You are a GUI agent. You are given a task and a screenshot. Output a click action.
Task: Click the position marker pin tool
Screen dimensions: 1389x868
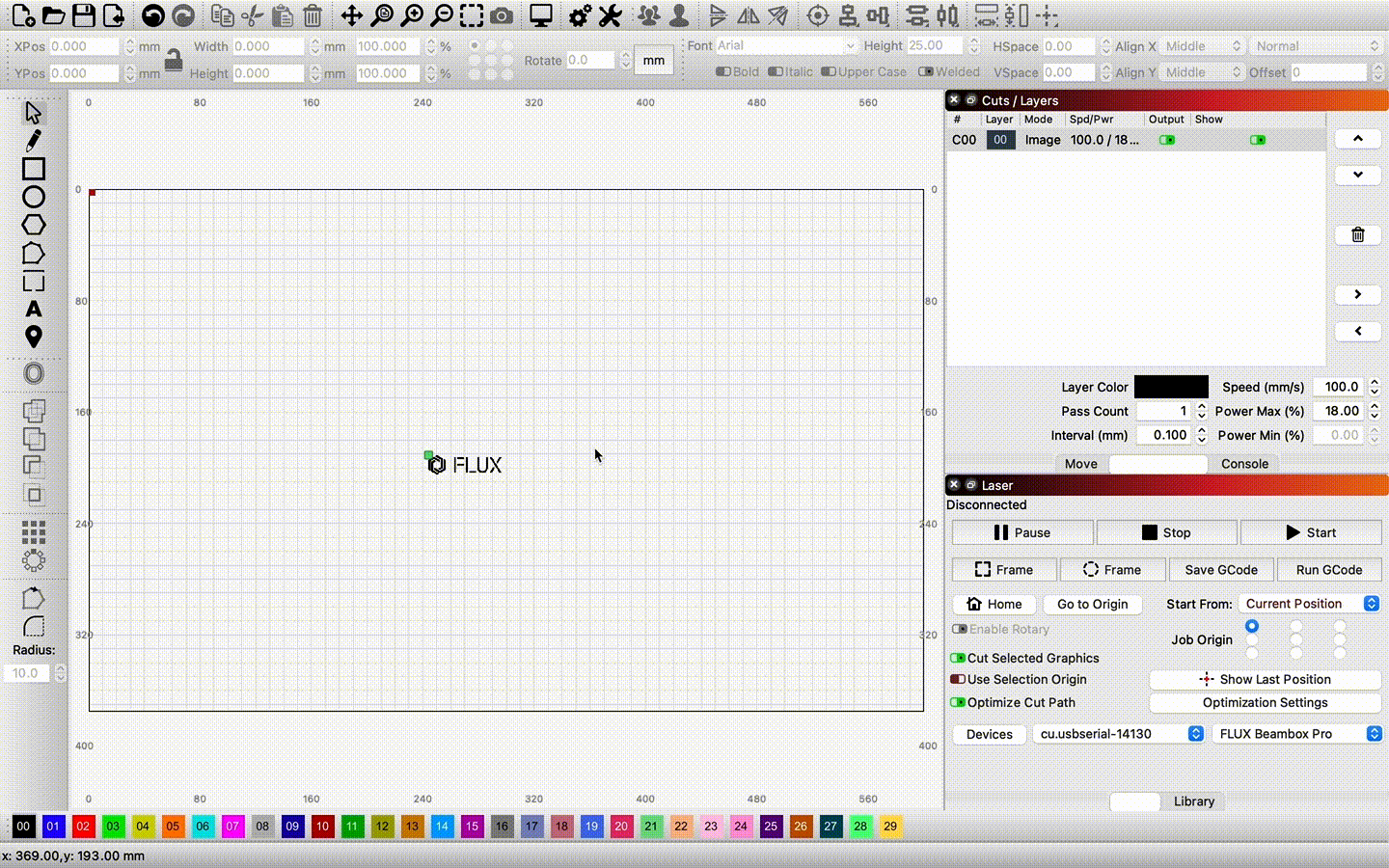34,337
